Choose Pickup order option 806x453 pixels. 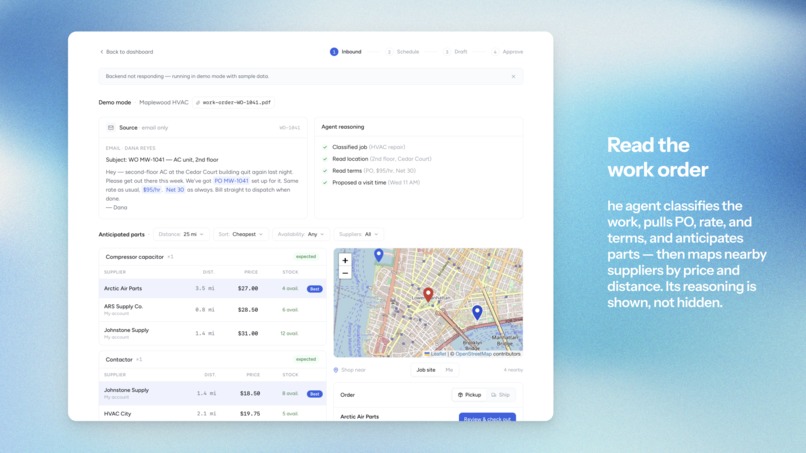(x=469, y=395)
